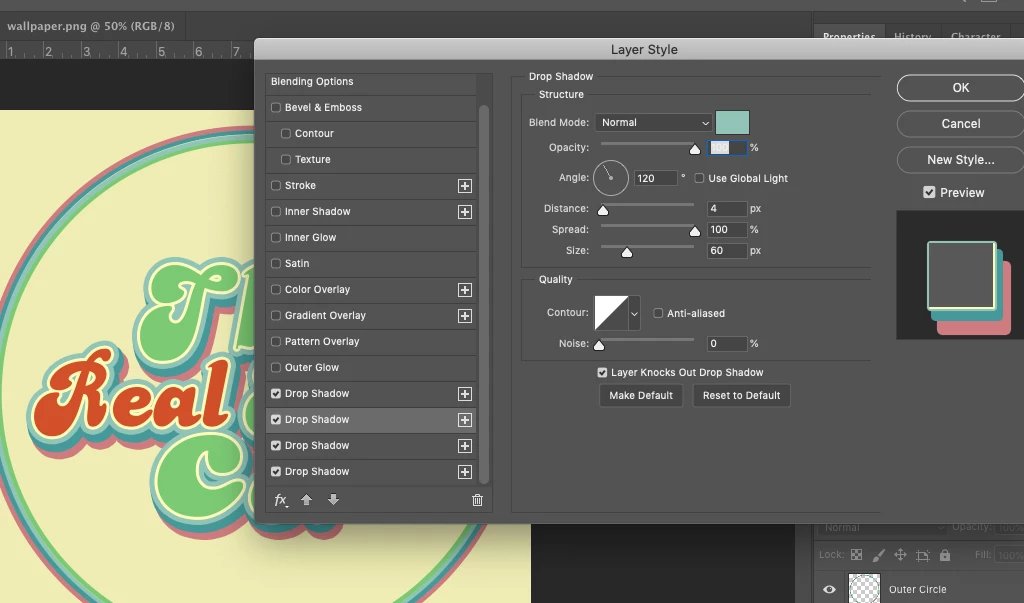Click the Make Default button

pyautogui.click(x=641, y=395)
